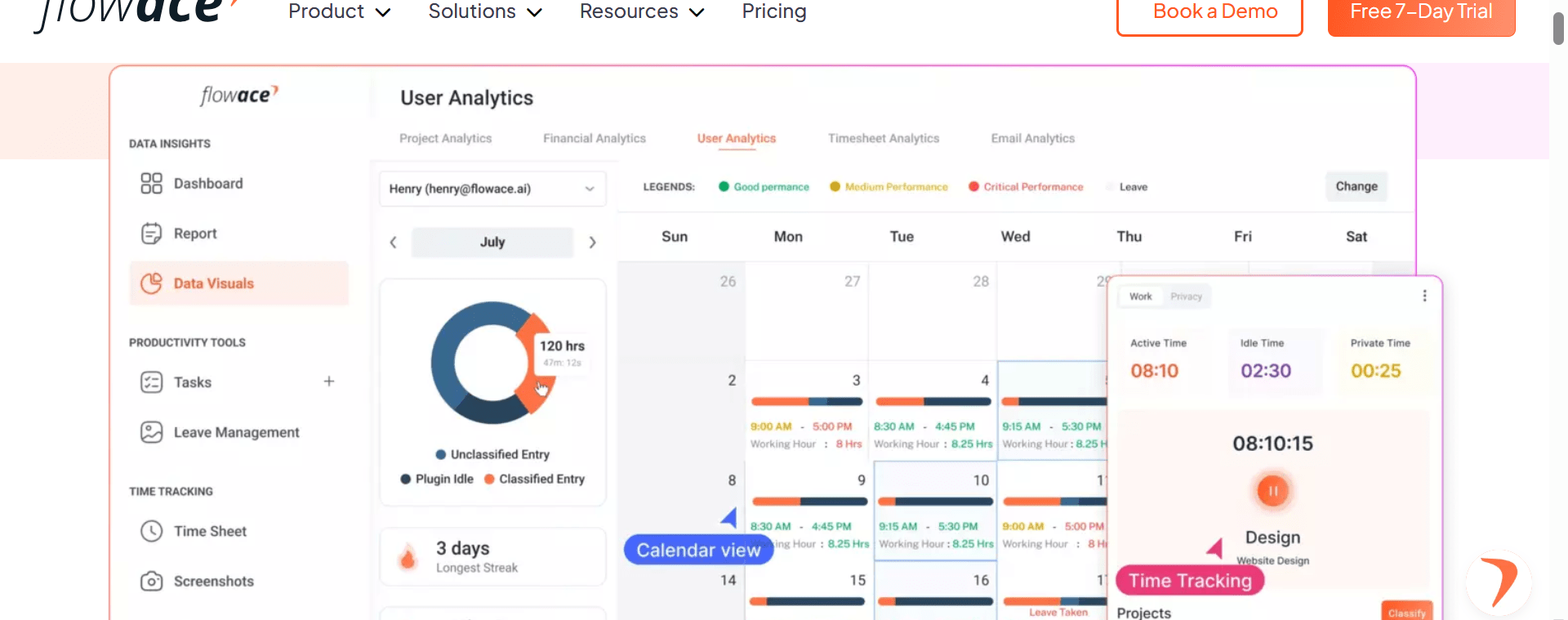Switch to Project Analytics tab
Screen dimensions: 1568x620
(x=445, y=139)
